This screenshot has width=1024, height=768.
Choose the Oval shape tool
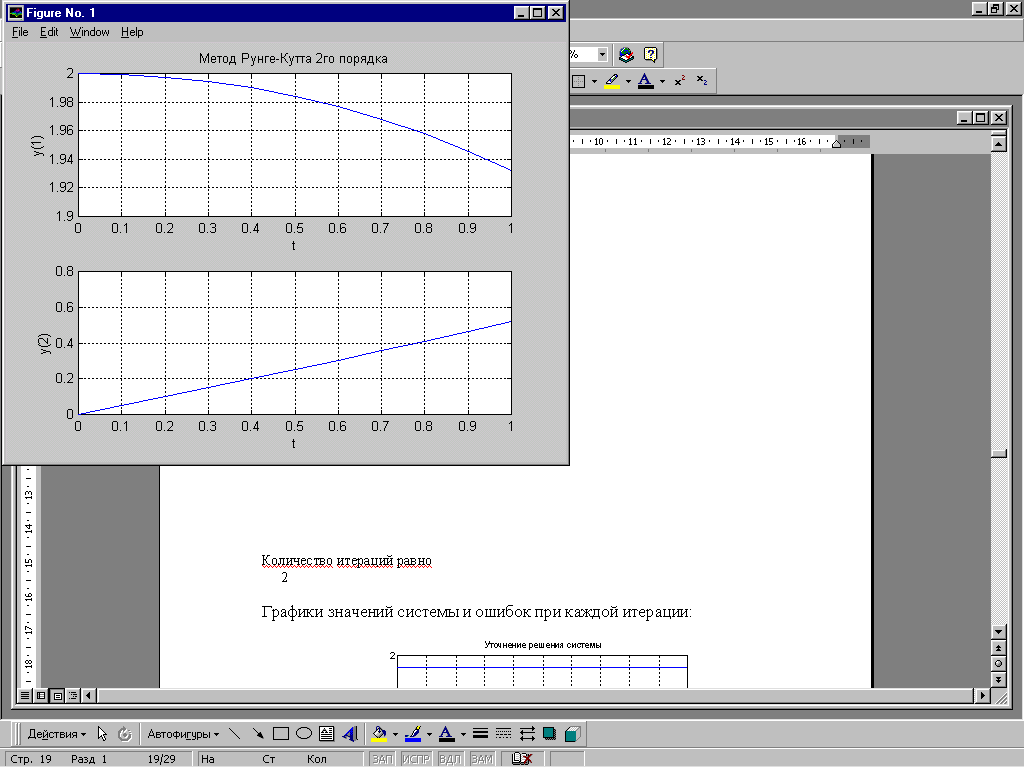tap(304, 734)
